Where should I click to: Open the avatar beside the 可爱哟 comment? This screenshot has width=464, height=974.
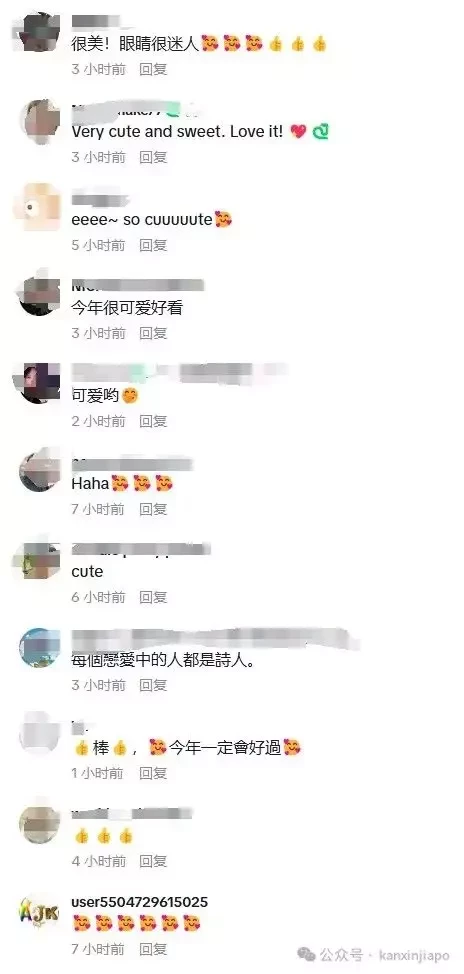39,384
